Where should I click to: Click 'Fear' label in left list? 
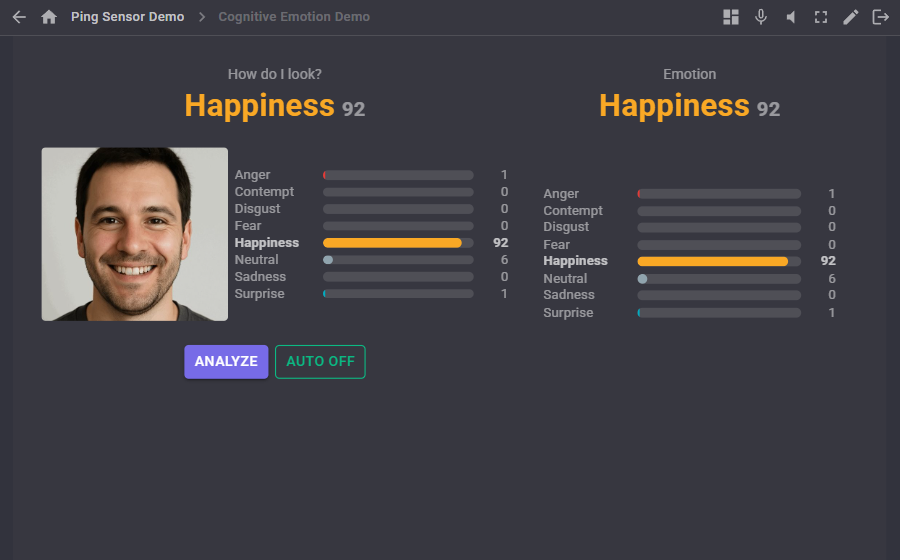(x=247, y=225)
